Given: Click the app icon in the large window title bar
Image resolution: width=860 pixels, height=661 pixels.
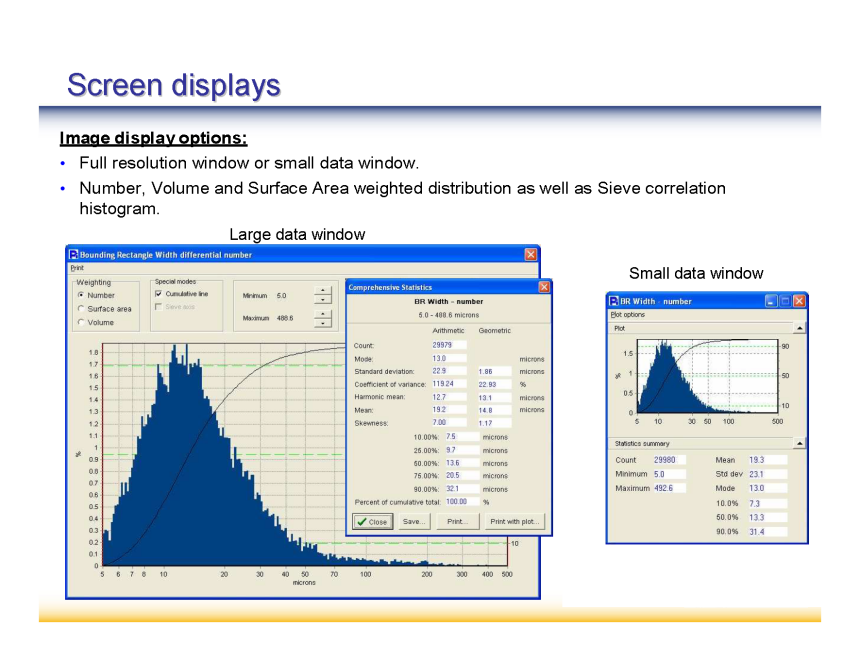Looking at the screenshot, I should (73, 255).
